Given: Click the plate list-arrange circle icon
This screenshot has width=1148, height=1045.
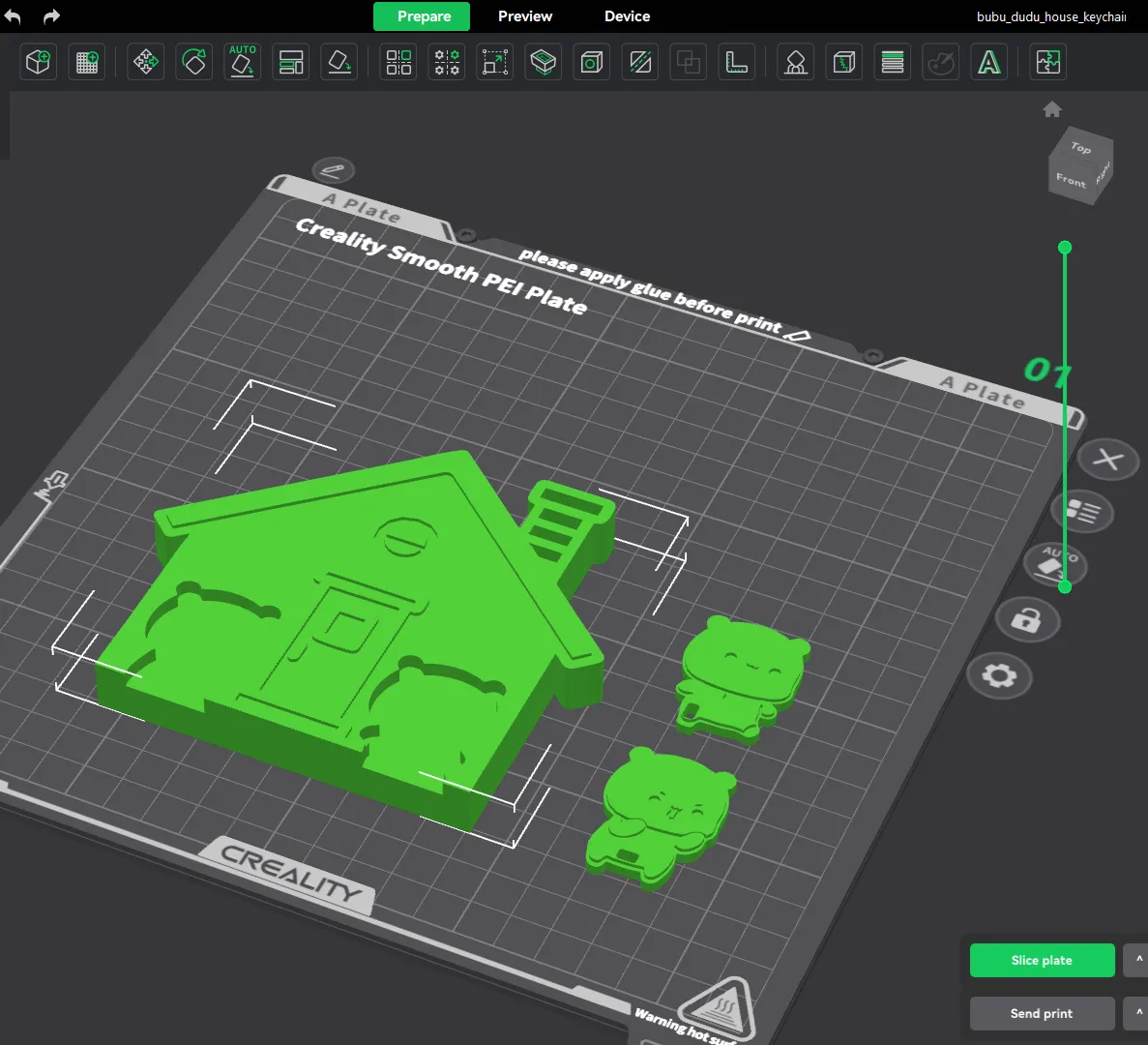Looking at the screenshot, I should 1082,511.
